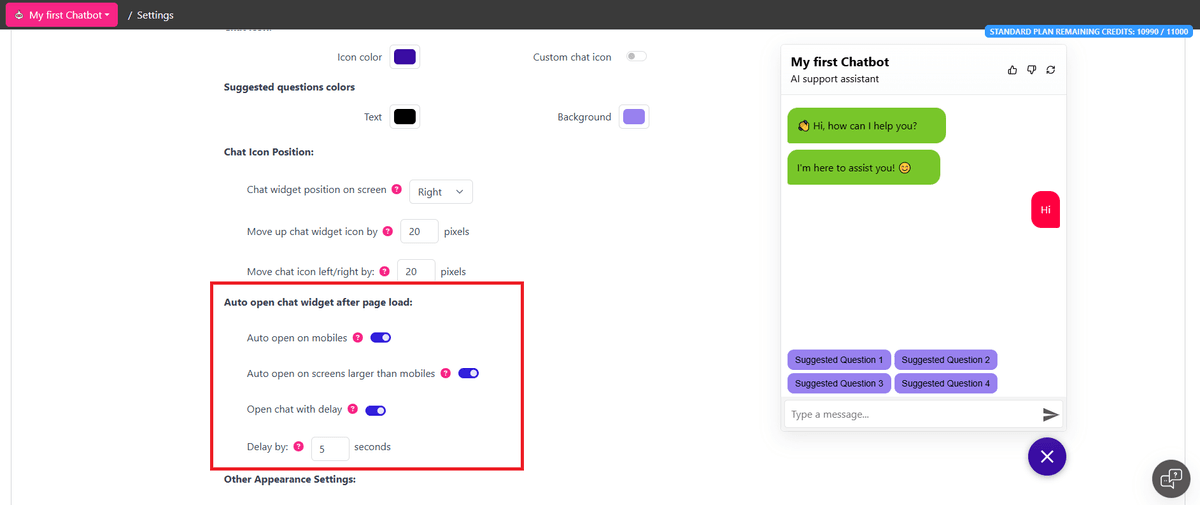
Task: Click Suggested Question 1 button
Action: (x=839, y=360)
